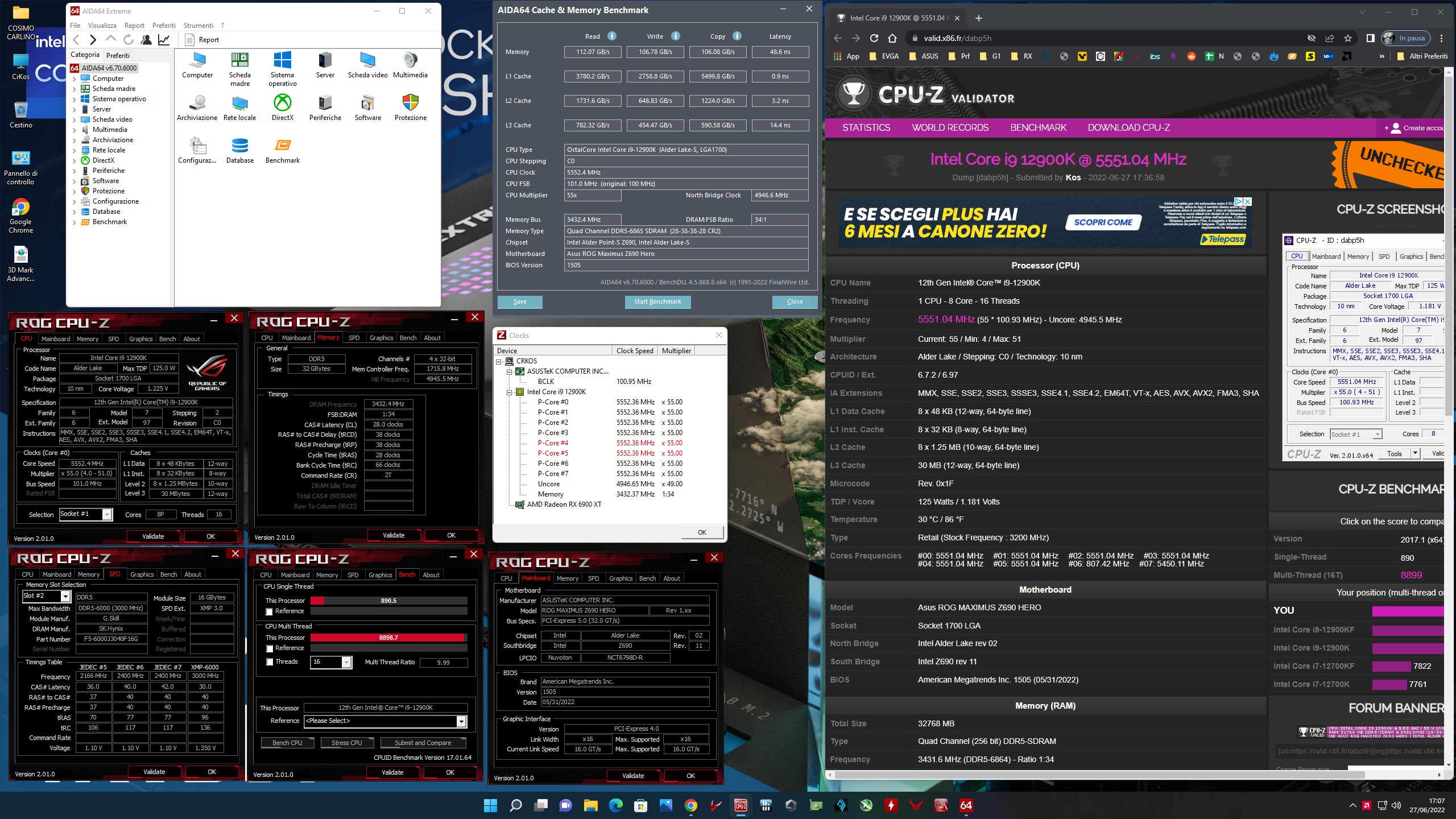Click the Start Benchmark button
The width and height of the screenshot is (1456, 819).
pyautogui.click(x=657, y=301)
